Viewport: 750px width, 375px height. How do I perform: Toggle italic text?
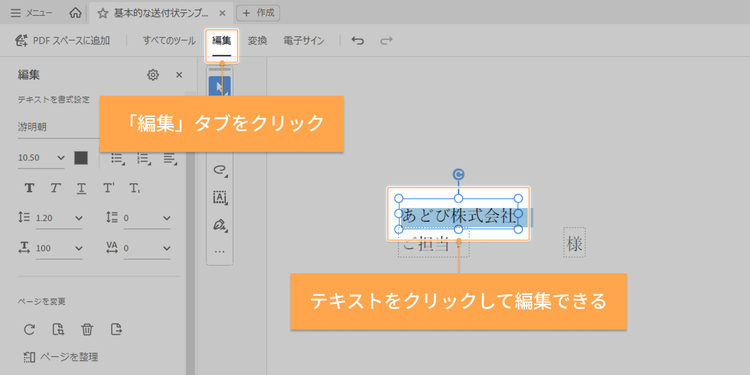pyautogui.click(x=55, y=188)
